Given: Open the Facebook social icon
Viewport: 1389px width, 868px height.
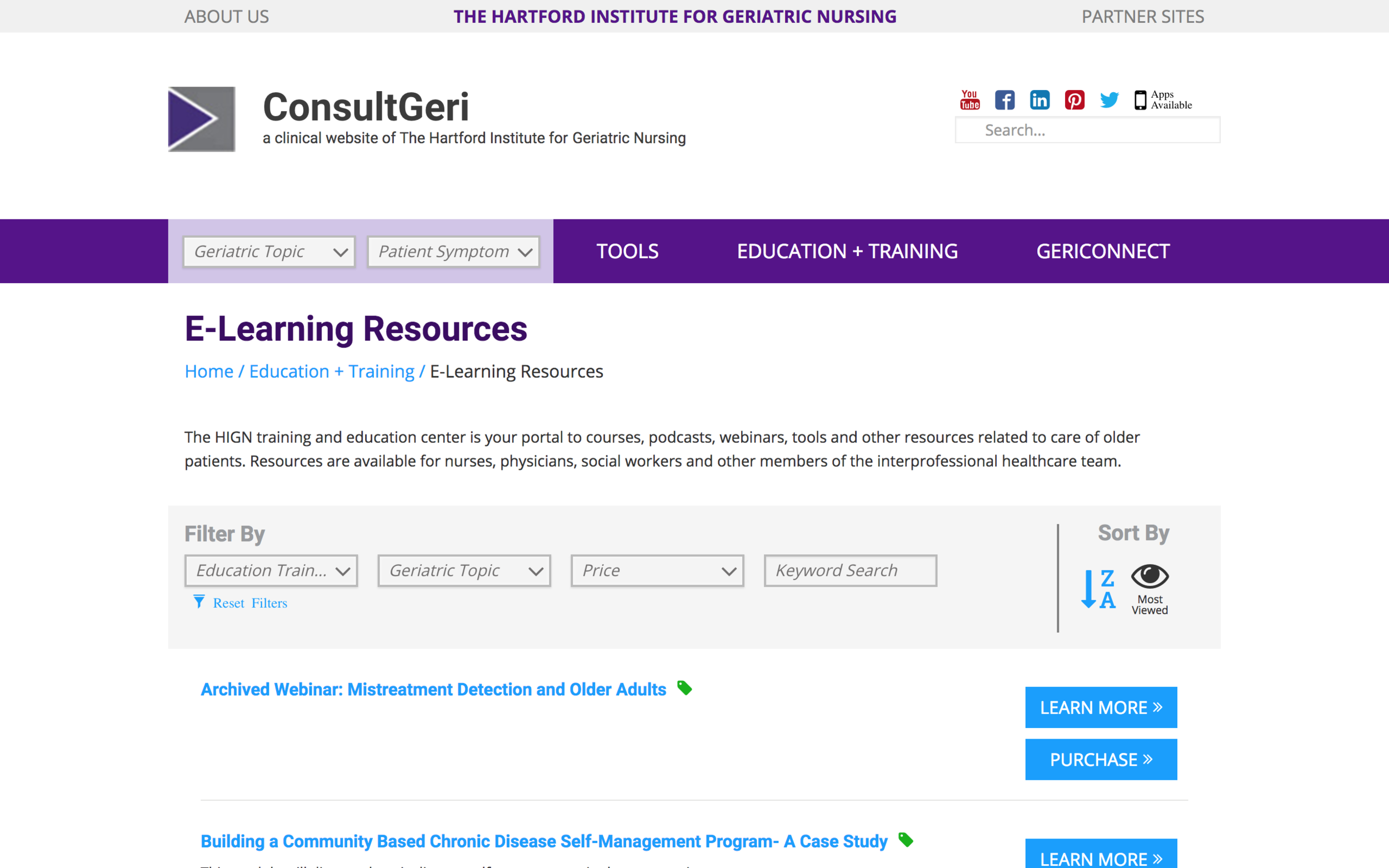Looking at the screenshot, I should tap(1005, 100).
